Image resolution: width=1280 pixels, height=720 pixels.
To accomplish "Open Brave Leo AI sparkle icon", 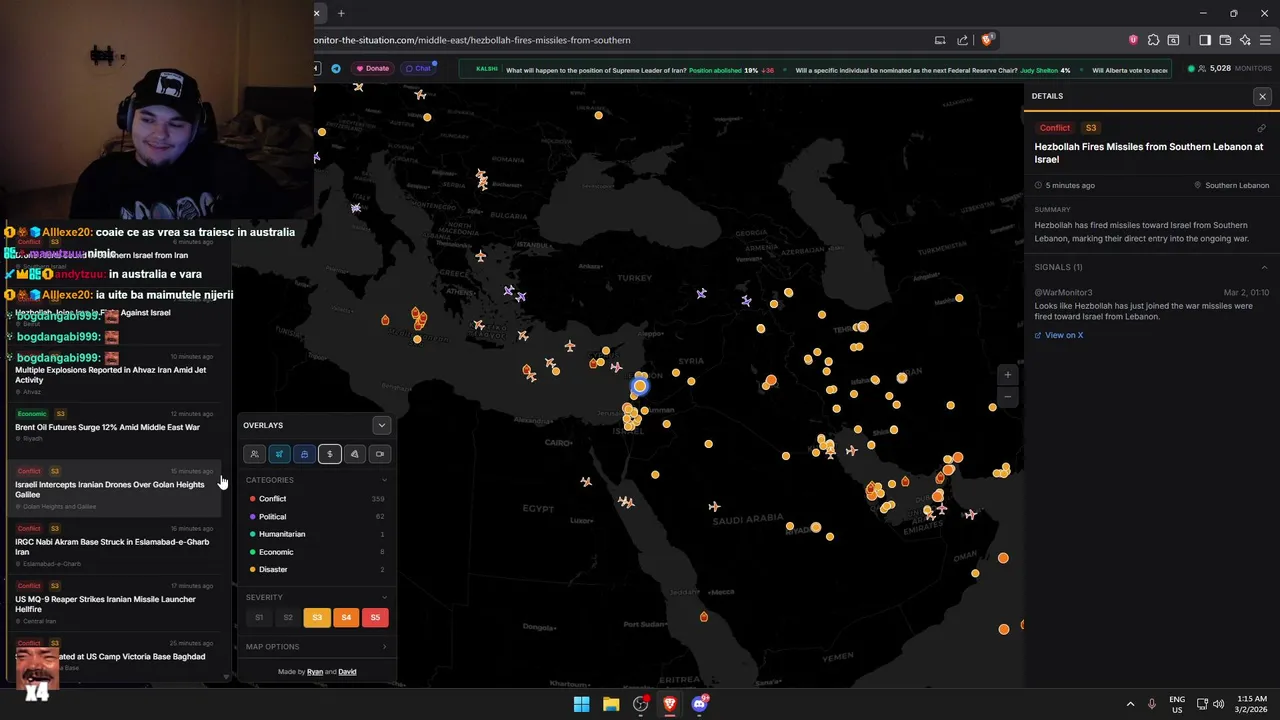I will point(1245,40).
